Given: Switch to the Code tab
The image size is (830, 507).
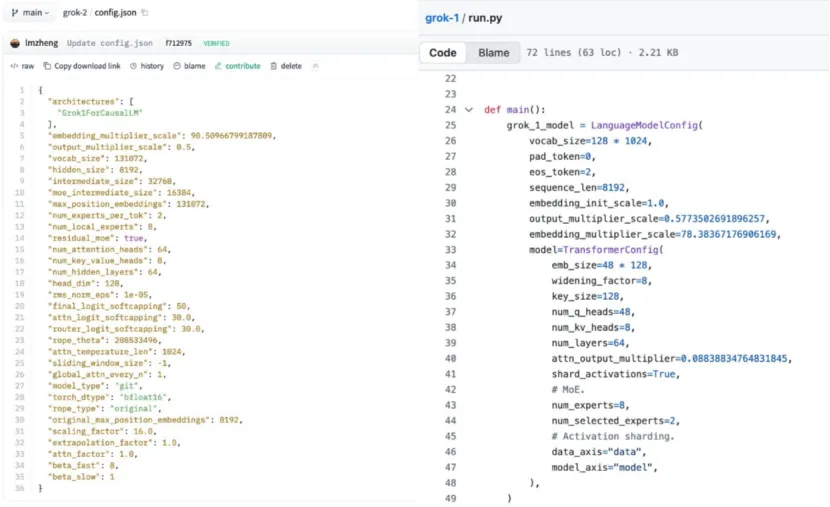Looking at the screenshot, I should click(443, 52).
